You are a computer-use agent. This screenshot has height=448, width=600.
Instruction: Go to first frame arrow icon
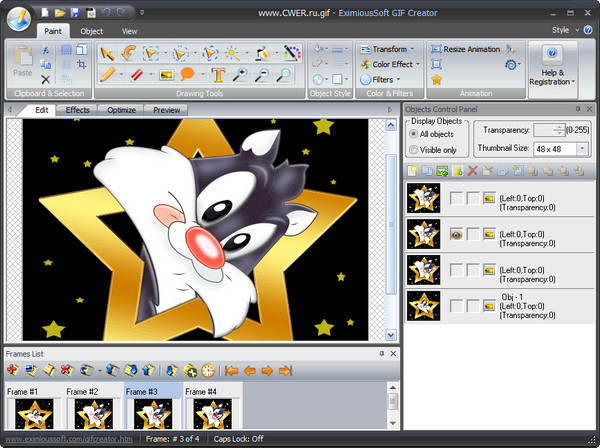coord(231,371)
